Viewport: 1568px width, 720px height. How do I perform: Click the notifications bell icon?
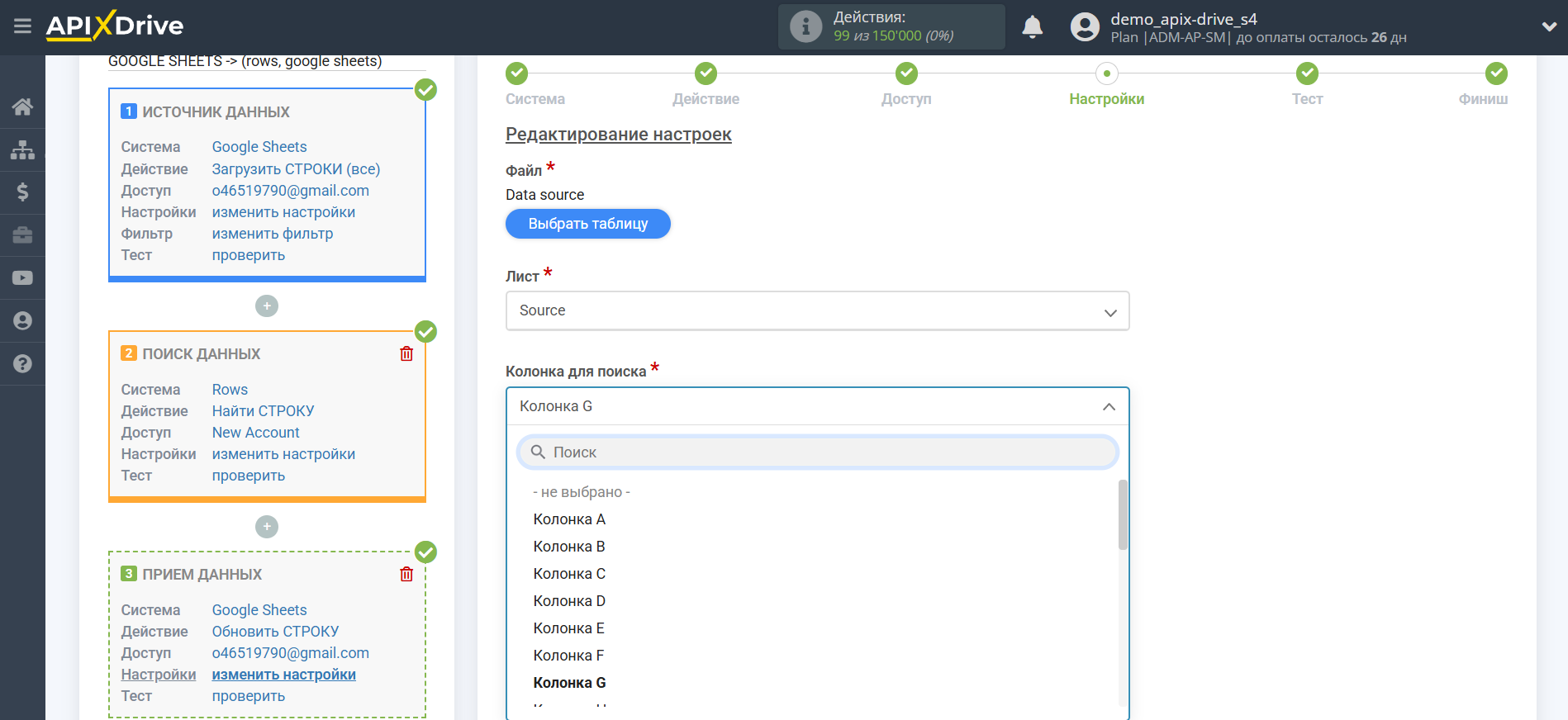coord(1032,27)
